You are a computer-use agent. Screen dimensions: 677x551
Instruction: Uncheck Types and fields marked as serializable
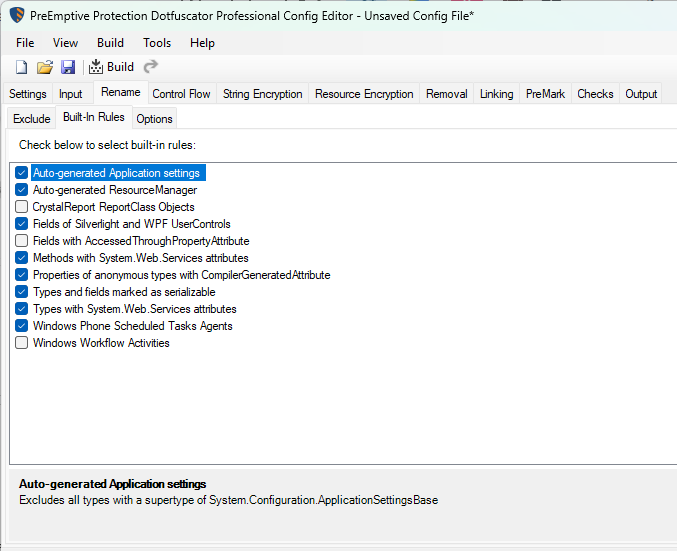click(22, 292)
